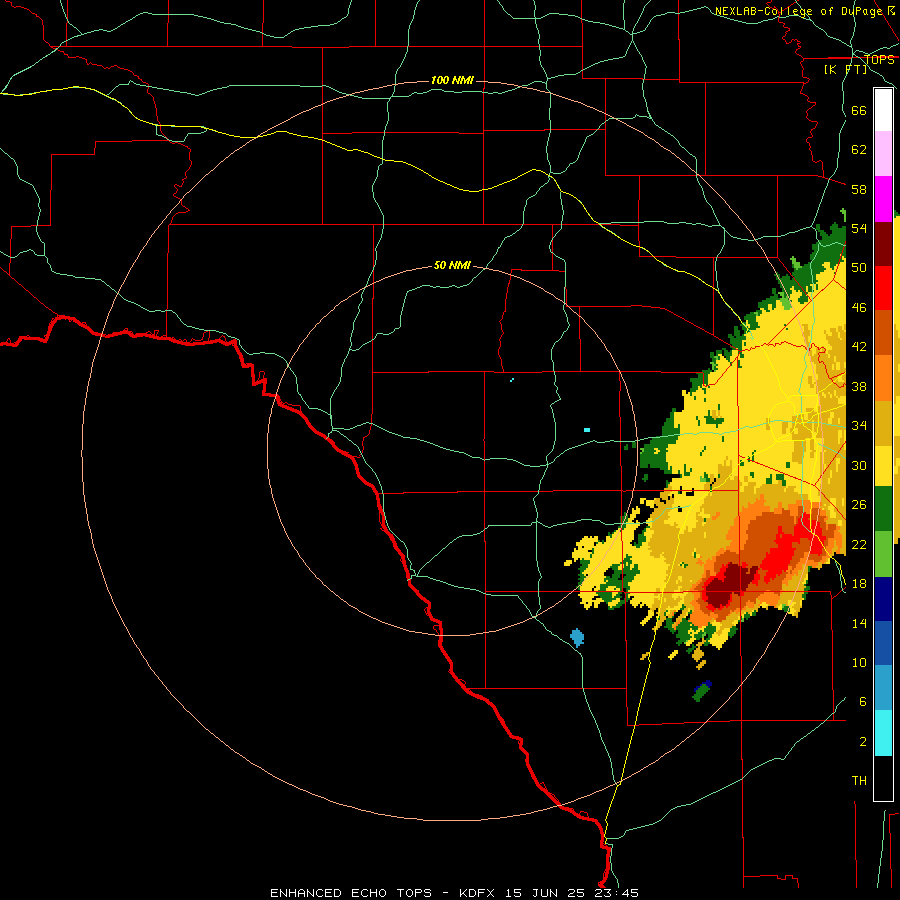Click the ENHANCED ECHO TOPS KDFX timestamp caption
900x900 pixels.
coord(454,893)
